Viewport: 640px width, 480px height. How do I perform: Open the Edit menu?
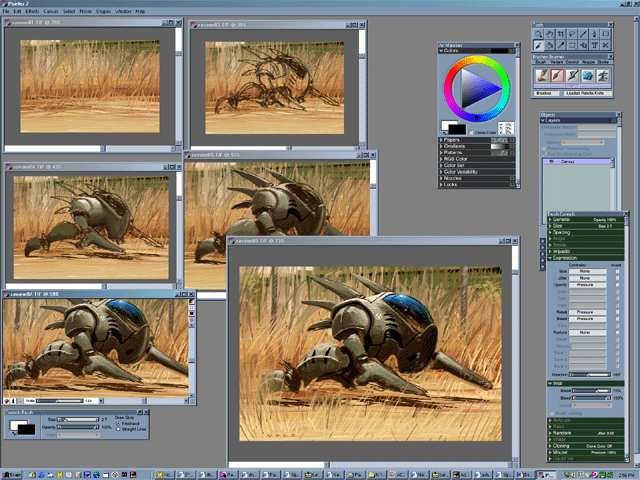(17, 11)
